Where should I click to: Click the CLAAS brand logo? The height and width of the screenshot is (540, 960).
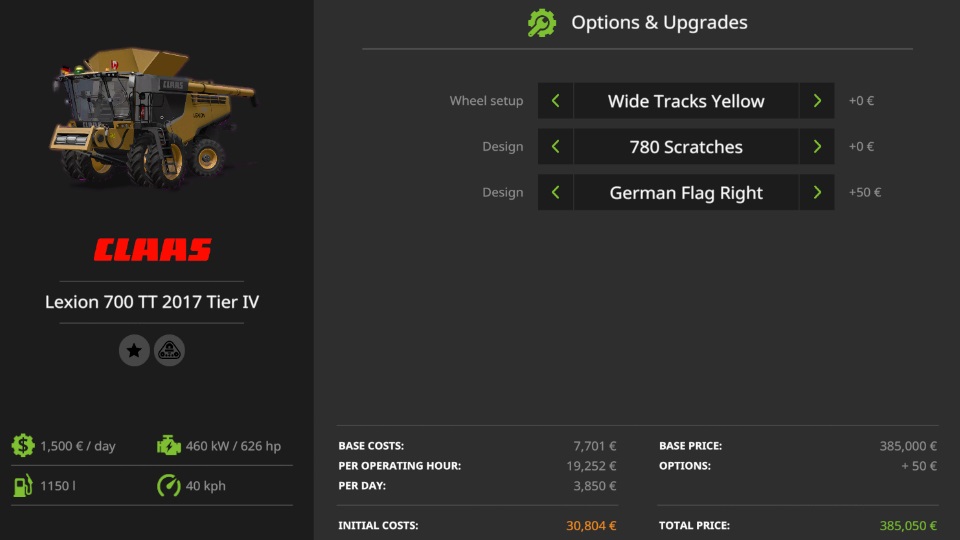click(153, 250)
